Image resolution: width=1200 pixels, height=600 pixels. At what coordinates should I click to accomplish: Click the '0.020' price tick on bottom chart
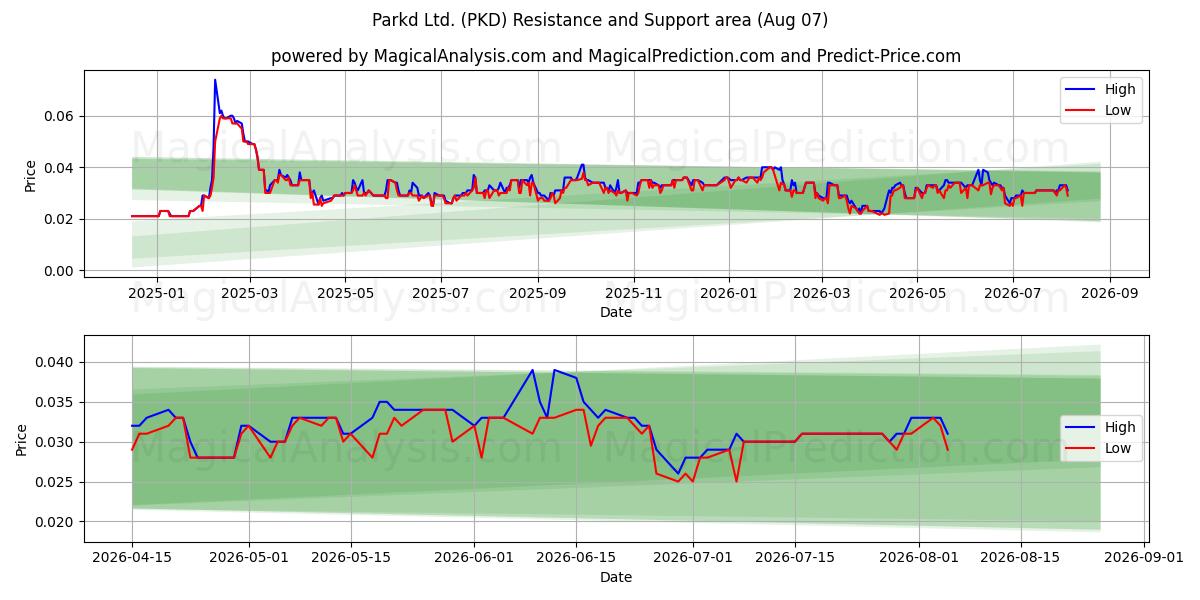[55, 522]
